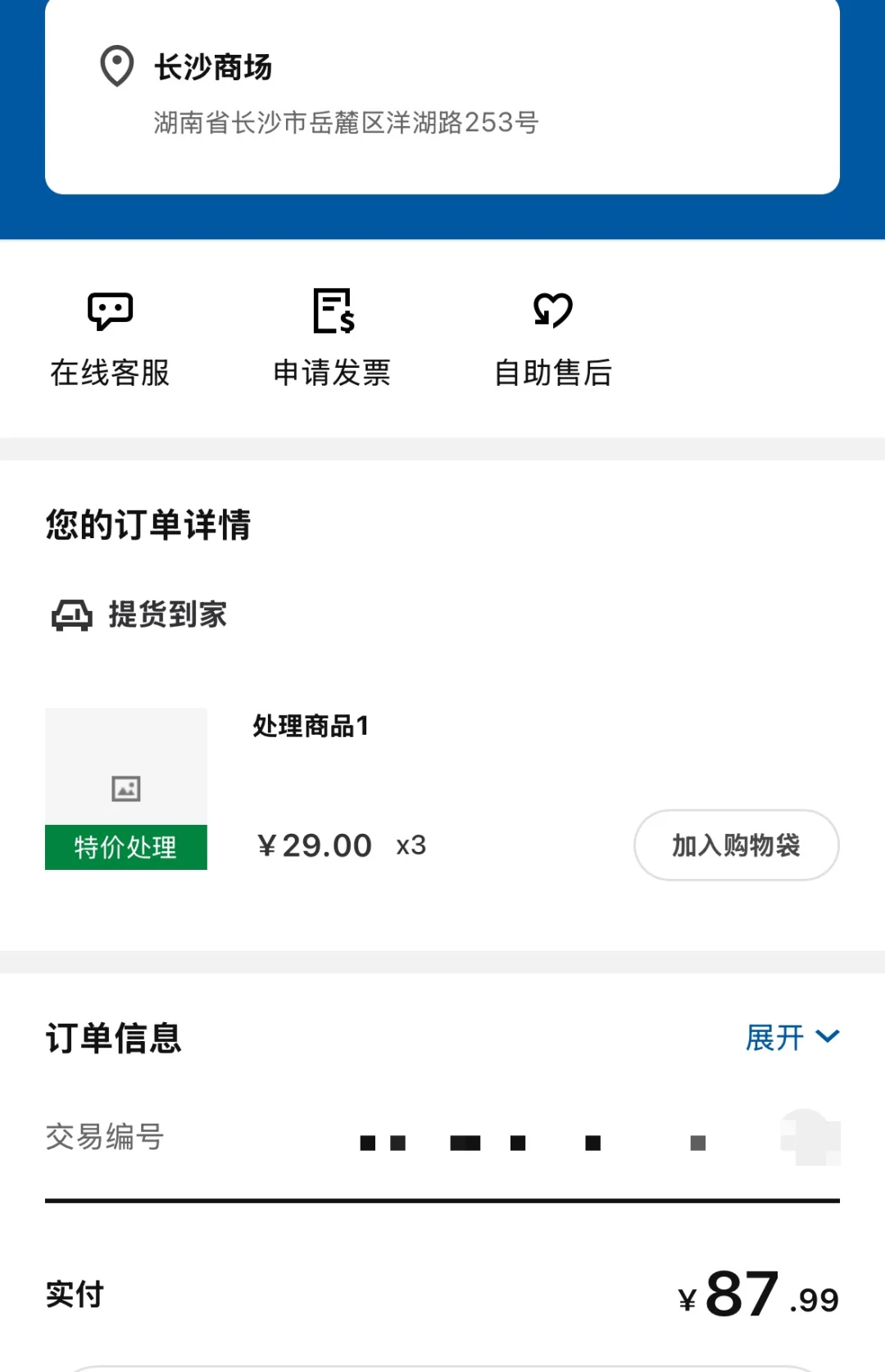Viewport: 885px width, 1372px height.
Task: Add item with 加入购物袋 button
Action: tap(736, 845)
